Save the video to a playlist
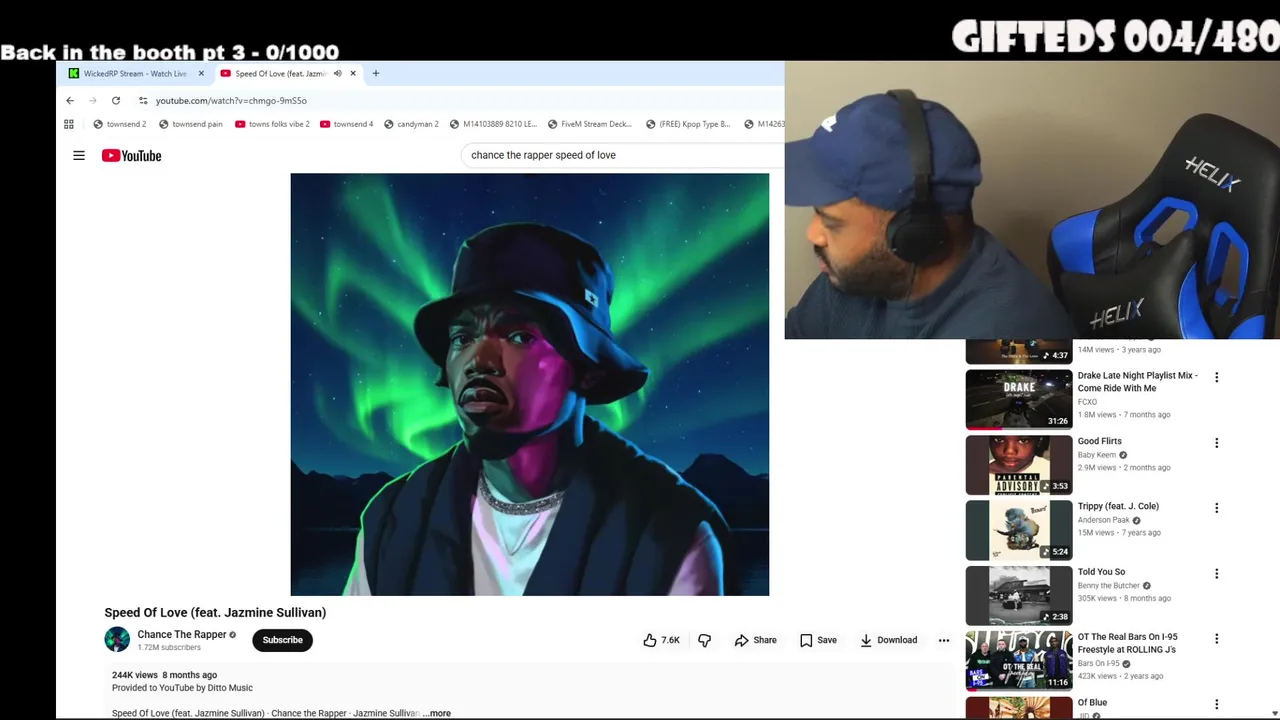 click(x=818, y=640)
